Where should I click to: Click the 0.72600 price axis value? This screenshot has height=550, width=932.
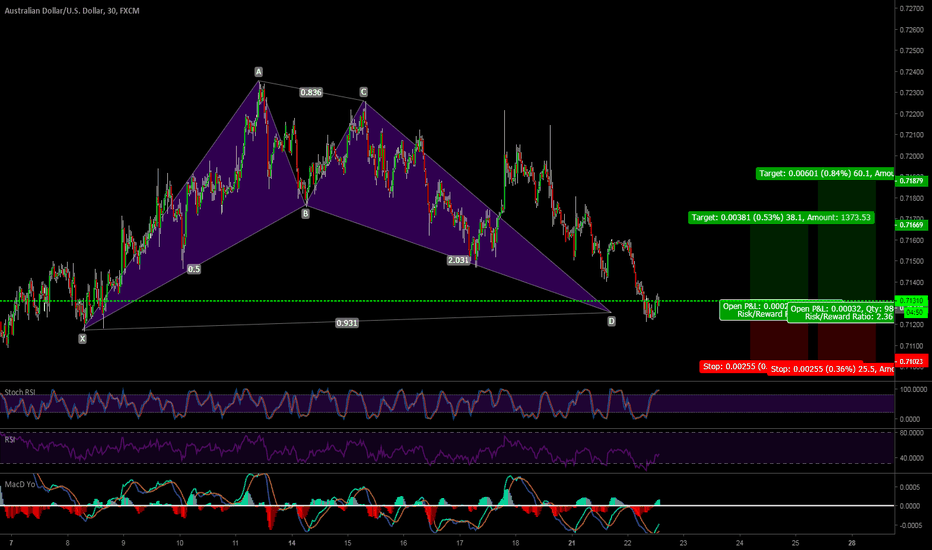(911, 30)
